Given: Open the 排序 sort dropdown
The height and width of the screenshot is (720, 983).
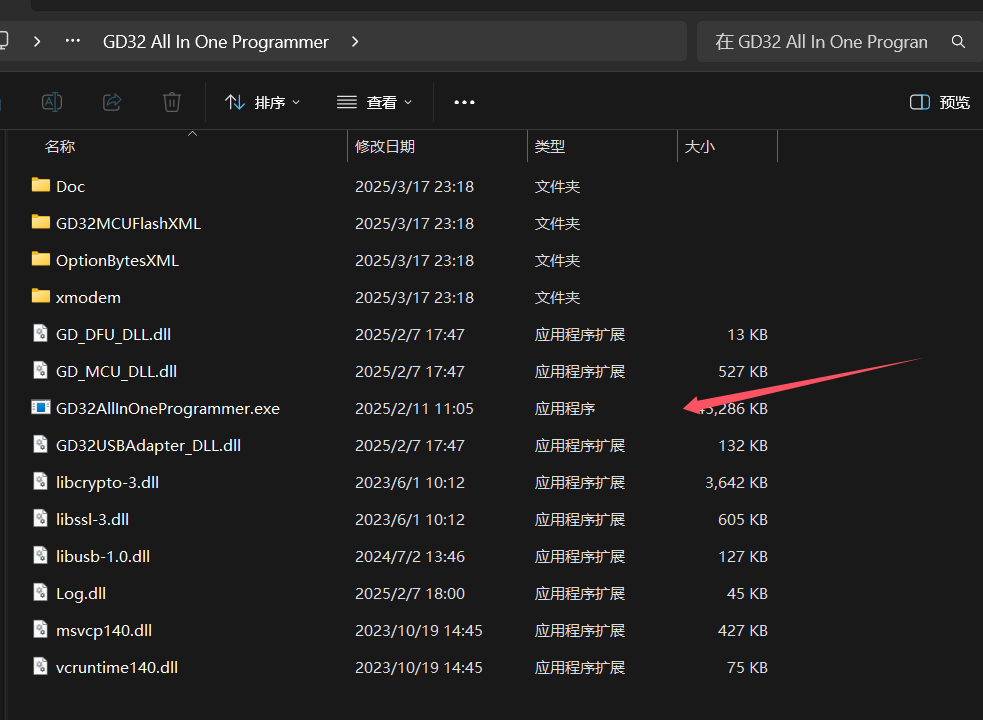Looking at the screenshot, I should [263, 102].
